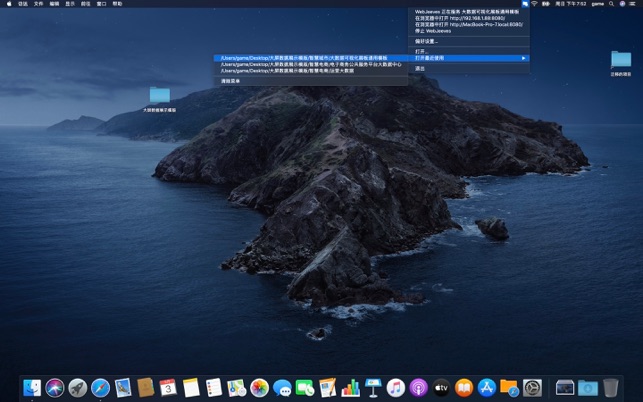Open System Preferences from the Dock
The image size is (643, 402).
pos(532,387)
